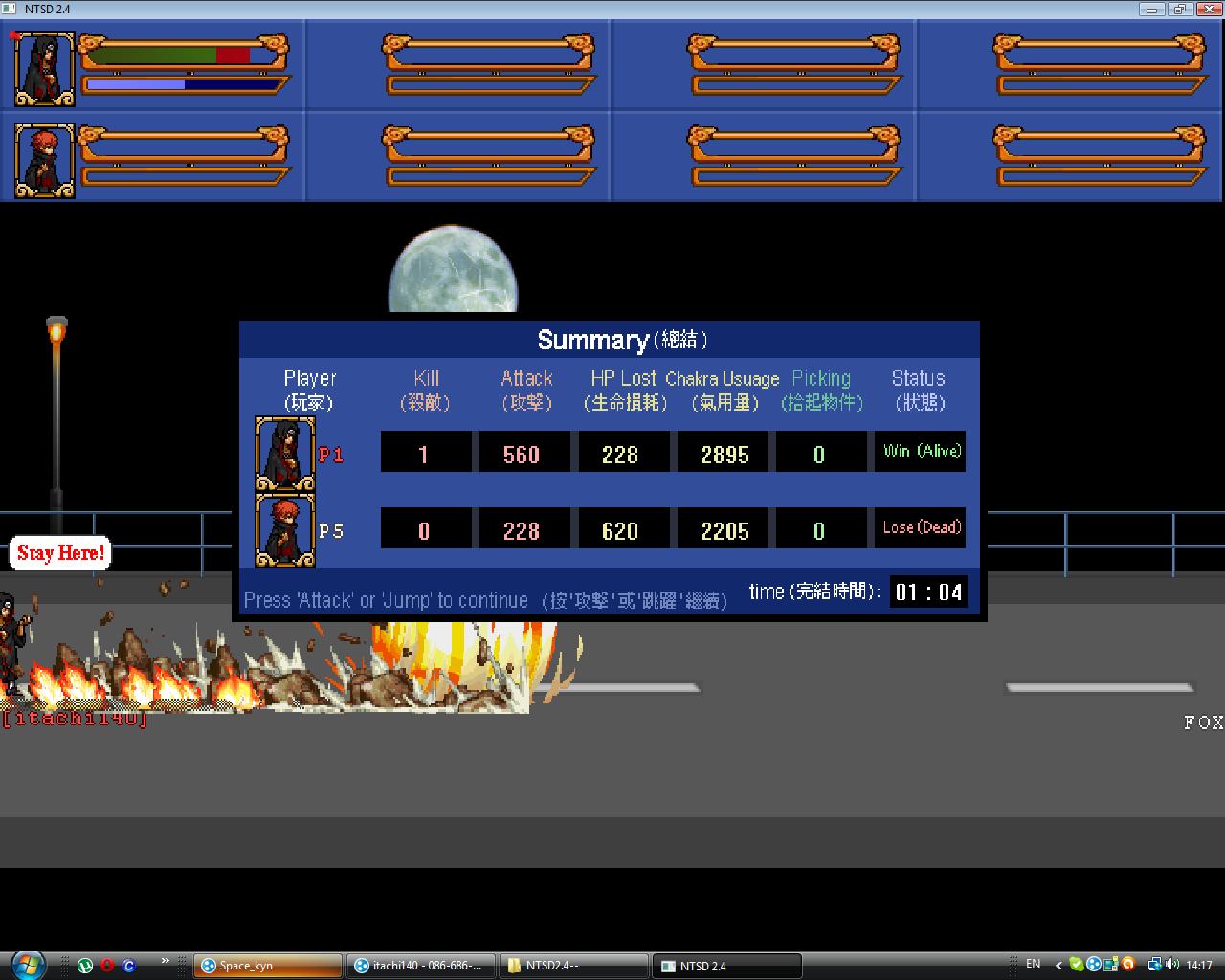Click P1 Attack value 560

[x=524, y=451]
